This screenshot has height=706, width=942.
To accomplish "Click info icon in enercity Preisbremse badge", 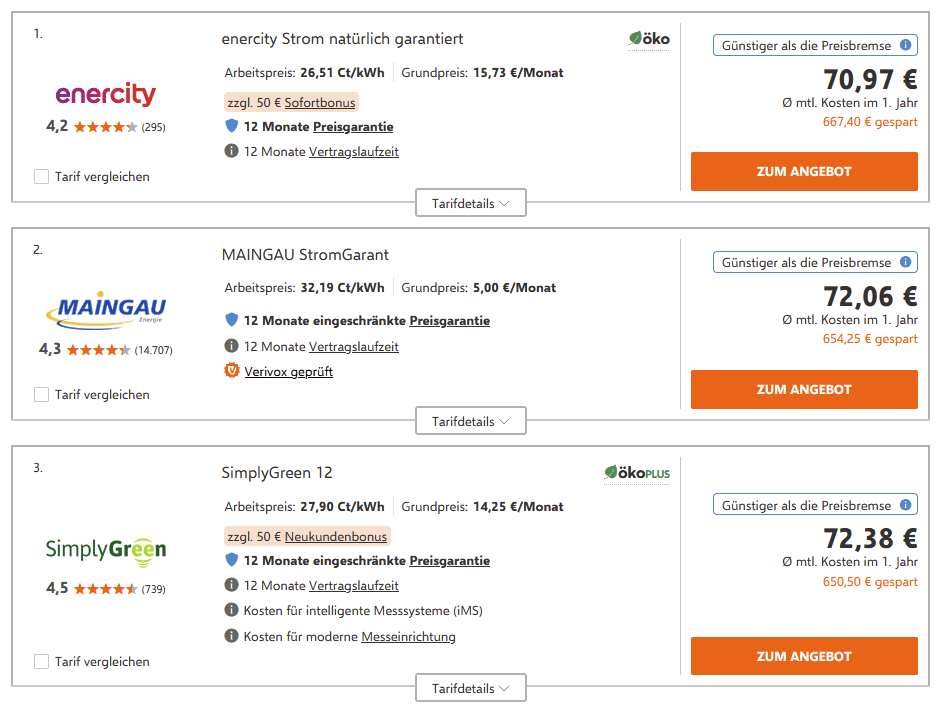I will (x=905, y=45).
